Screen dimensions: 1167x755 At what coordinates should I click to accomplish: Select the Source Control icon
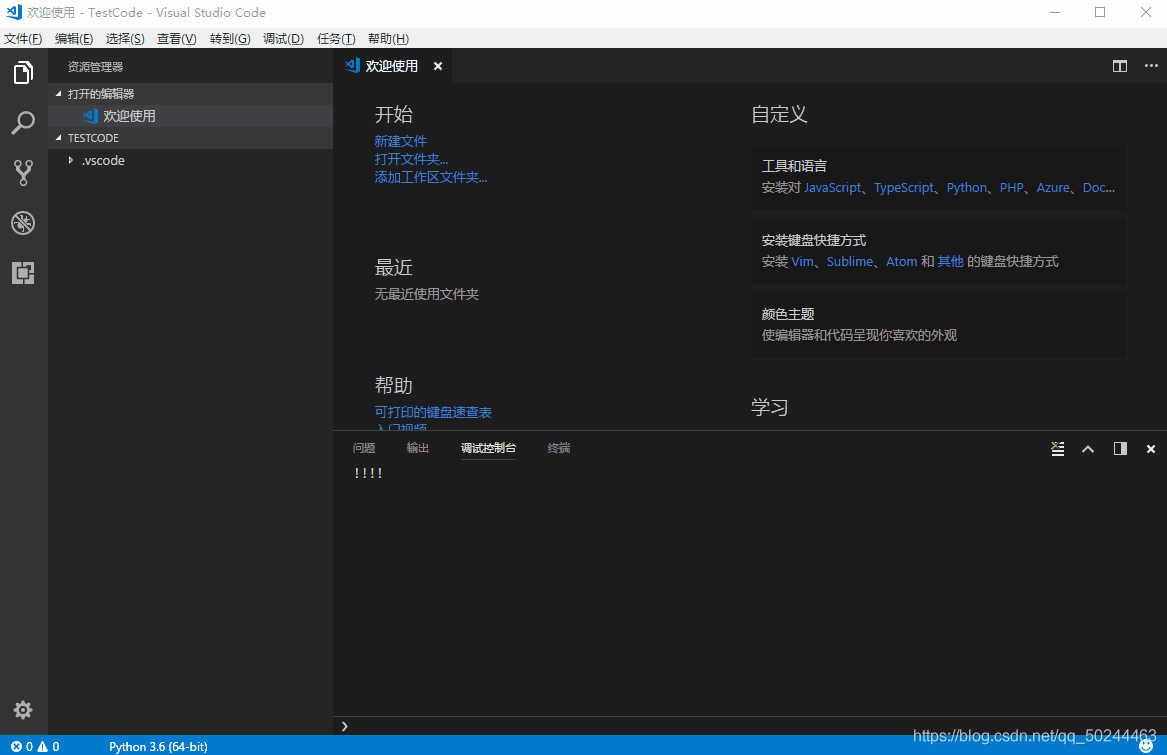coord(23,172)
